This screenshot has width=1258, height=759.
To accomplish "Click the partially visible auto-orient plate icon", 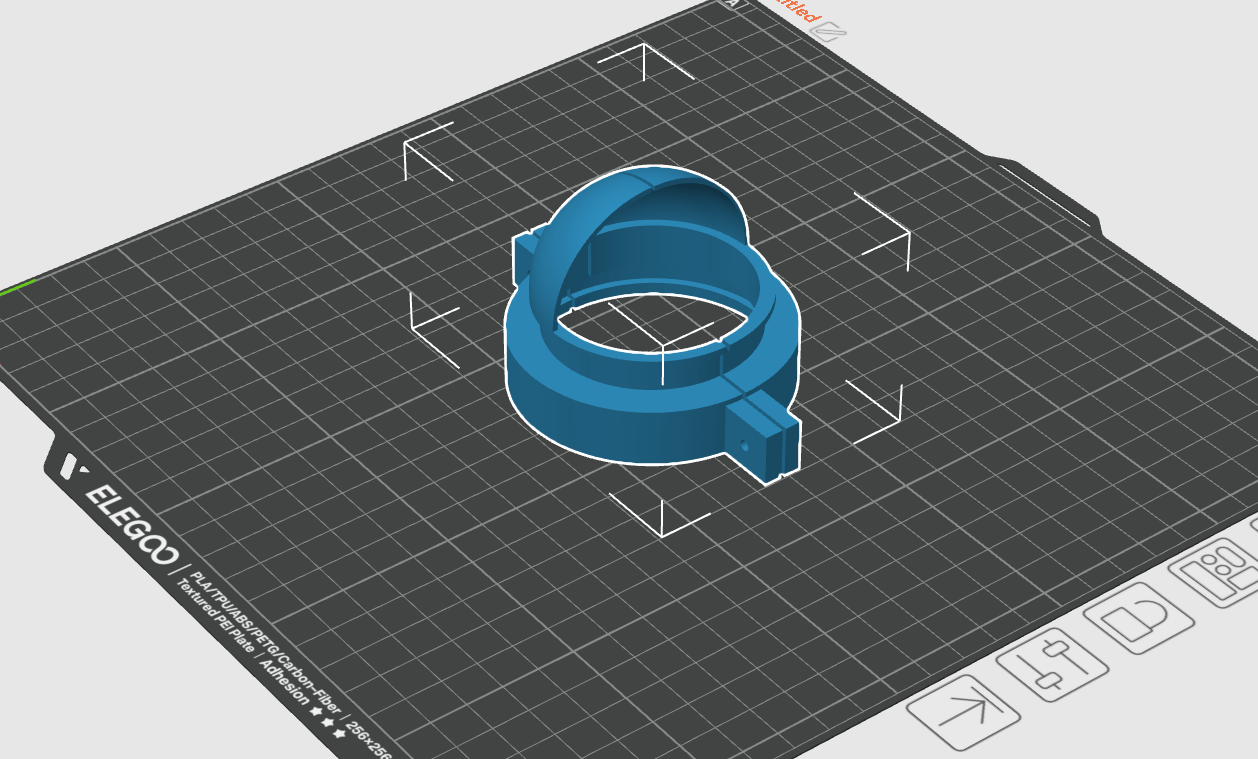I will tap(1254, 533).
